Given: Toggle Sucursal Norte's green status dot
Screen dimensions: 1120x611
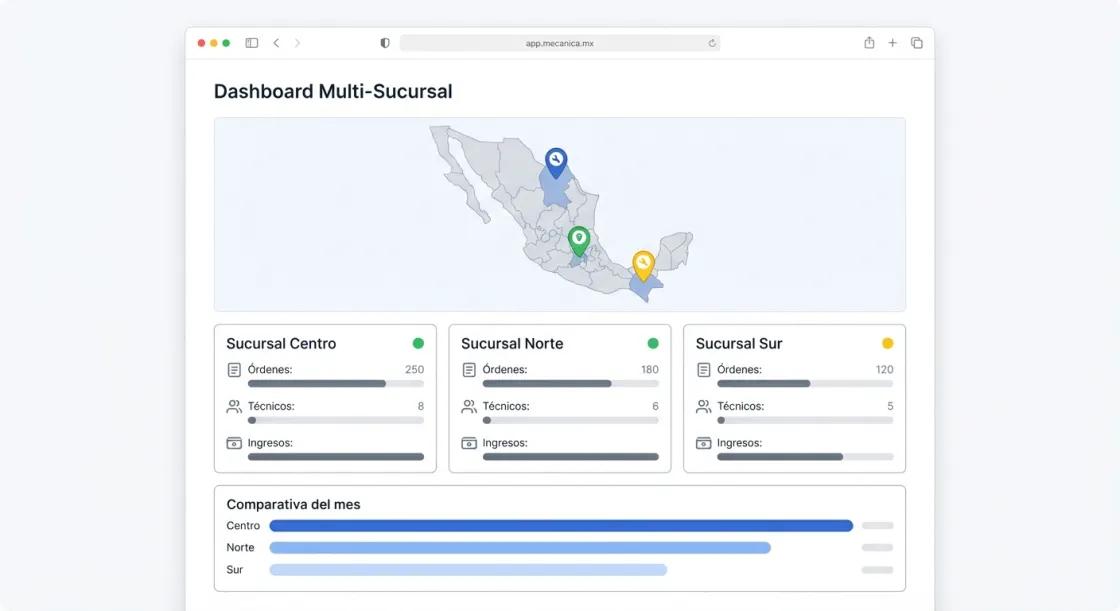Looking at the screenshot, I should pos(653,342).
